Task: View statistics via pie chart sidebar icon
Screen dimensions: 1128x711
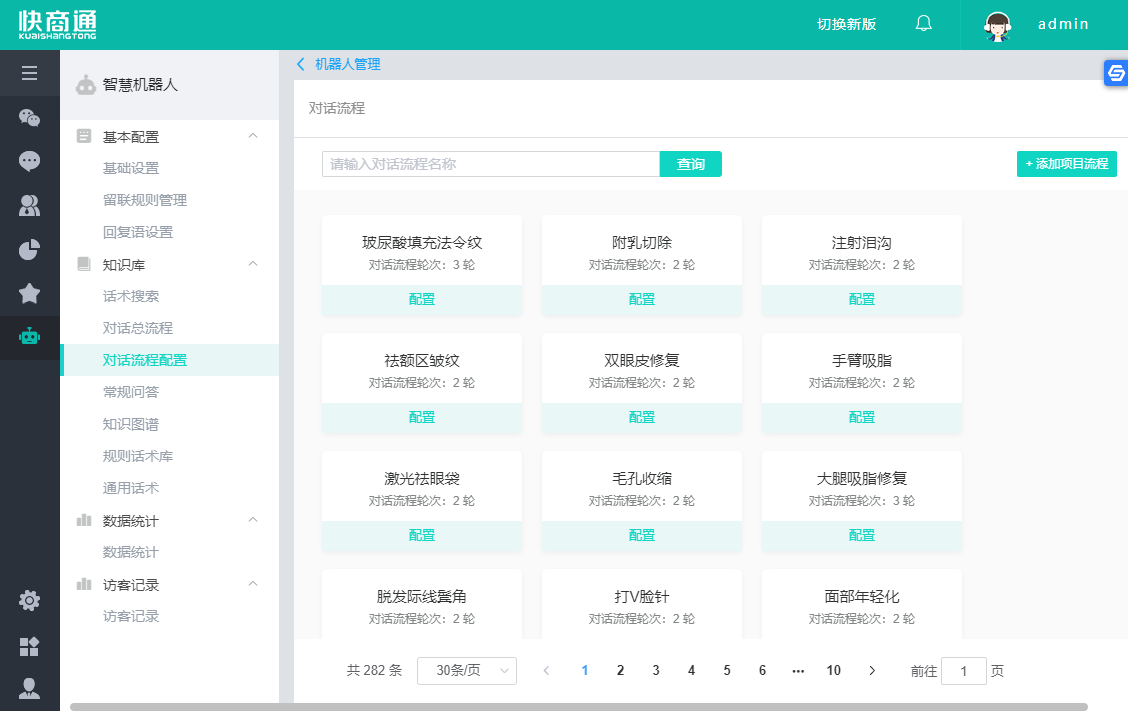Action: (30, 249)
